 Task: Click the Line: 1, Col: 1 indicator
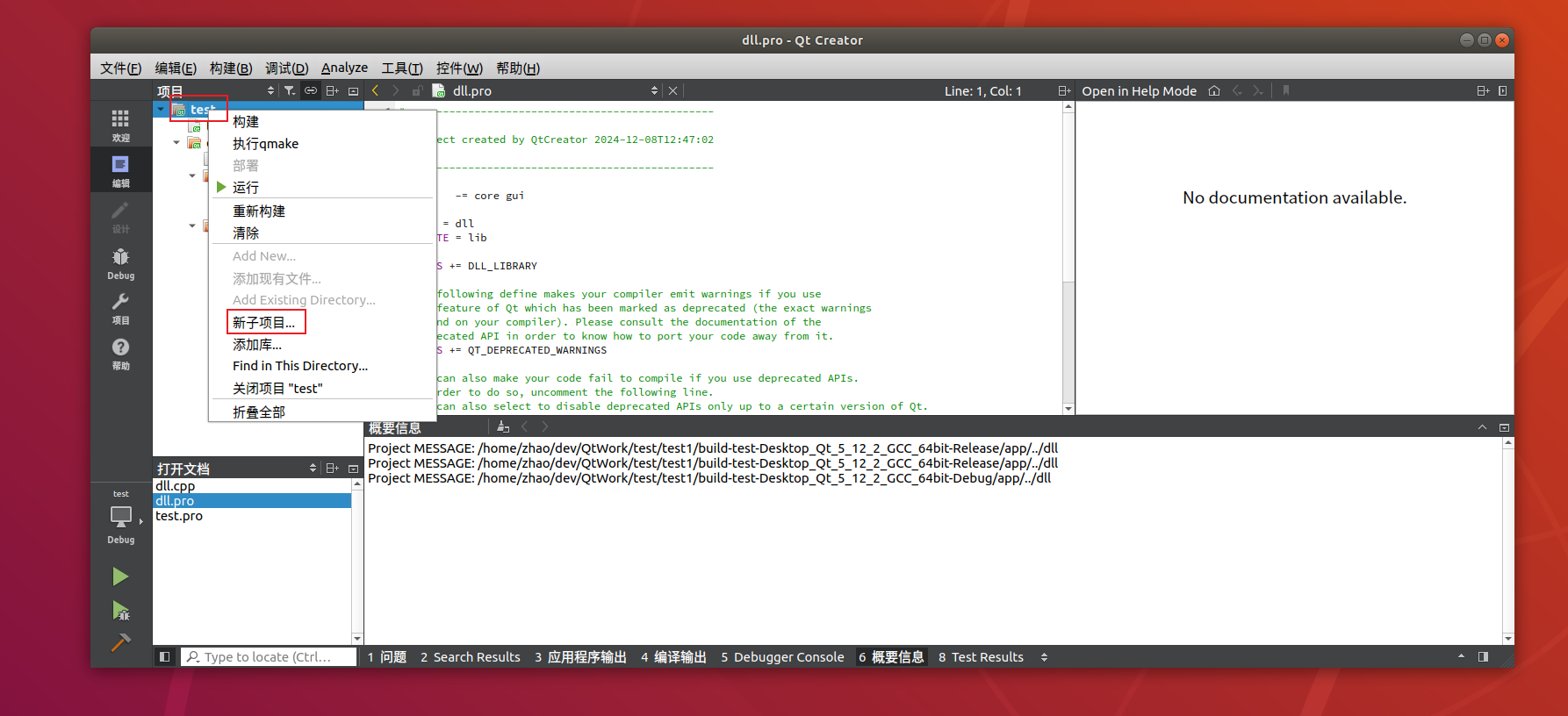[x=982, y=91]
